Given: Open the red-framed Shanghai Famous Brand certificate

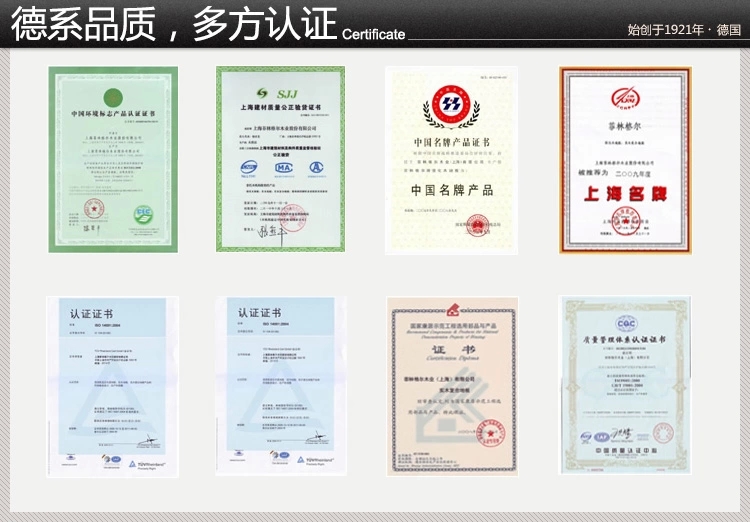Looking at the screenshot, I should pos(625,159).
